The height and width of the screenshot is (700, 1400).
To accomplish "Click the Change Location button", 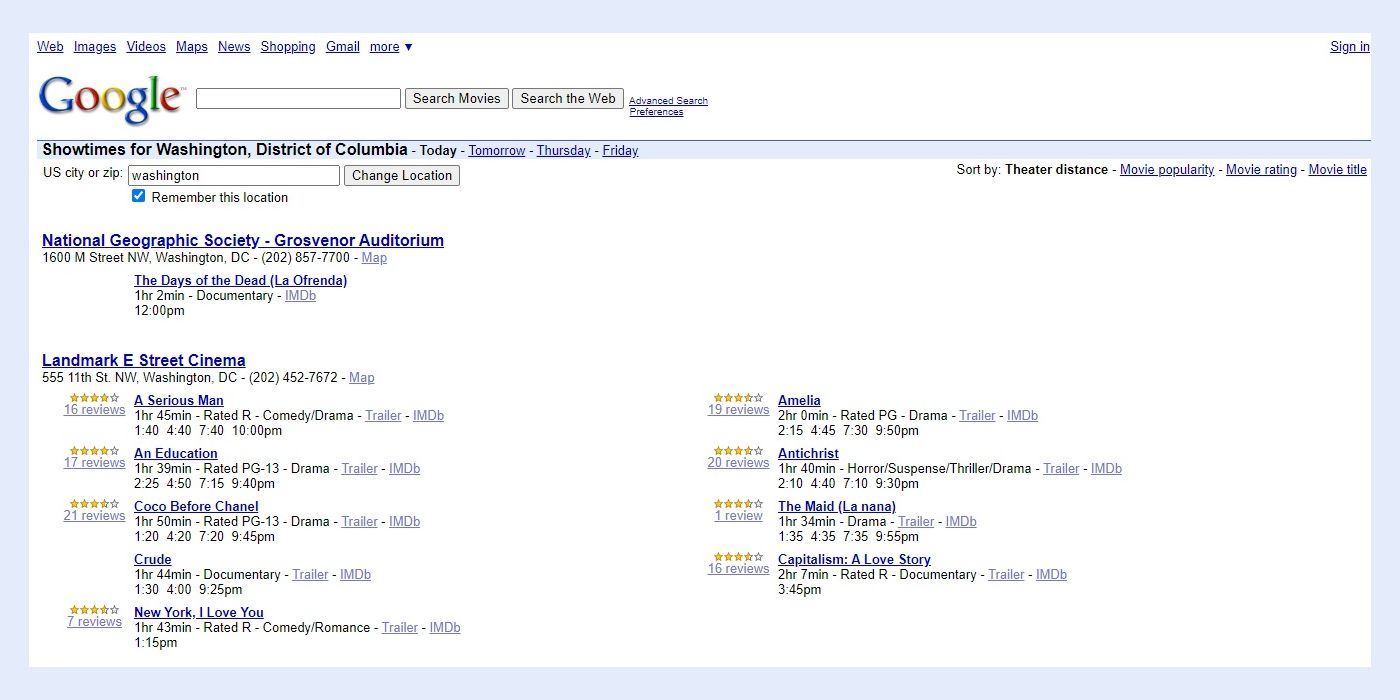I will coord(402,176).
